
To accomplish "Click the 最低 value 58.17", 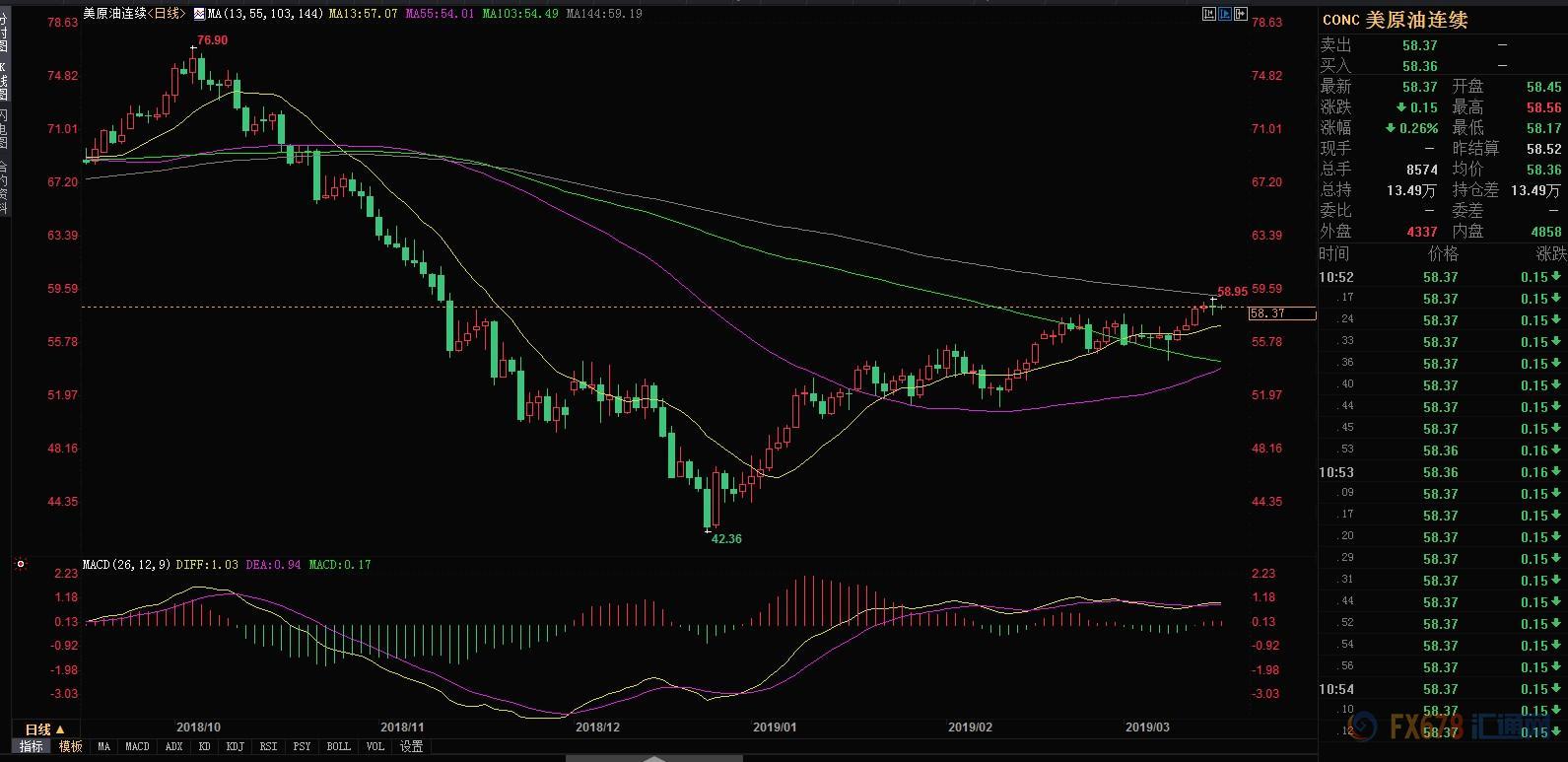I will click(1544, 128).
